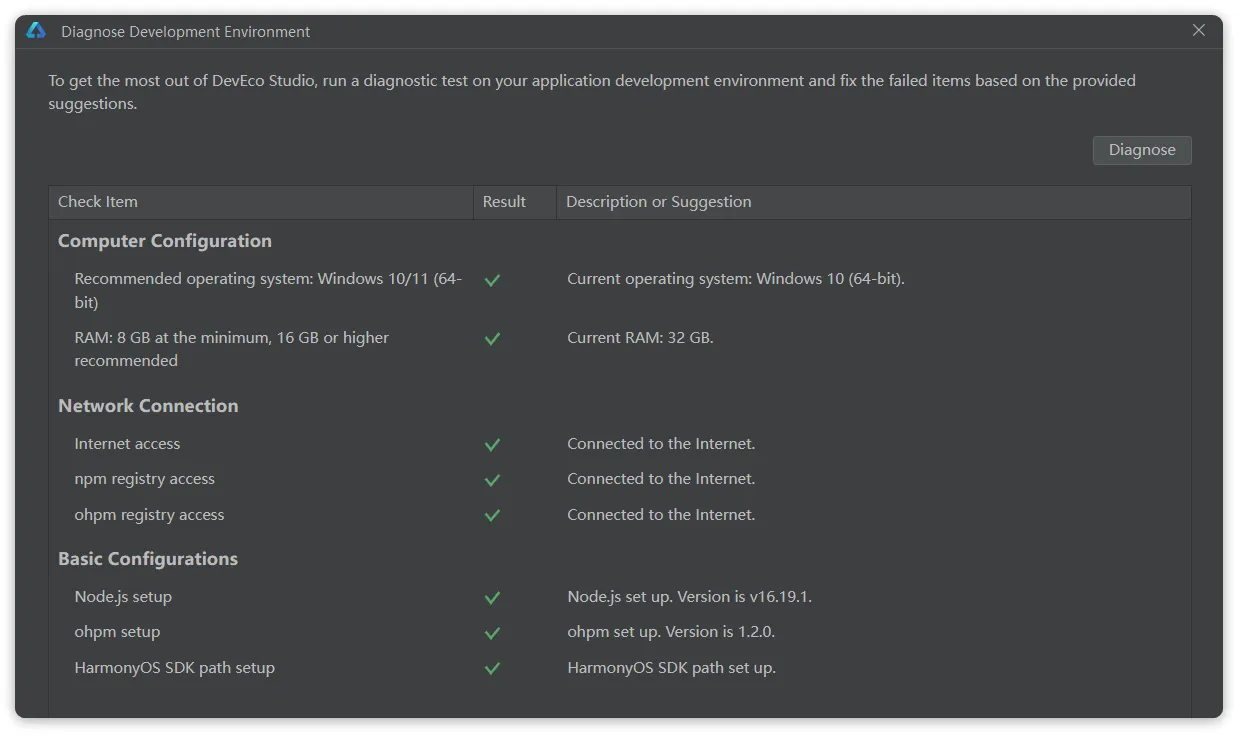Select the Node.js version v16.19.1 description

pyautogui.click(x=689, y=597)
